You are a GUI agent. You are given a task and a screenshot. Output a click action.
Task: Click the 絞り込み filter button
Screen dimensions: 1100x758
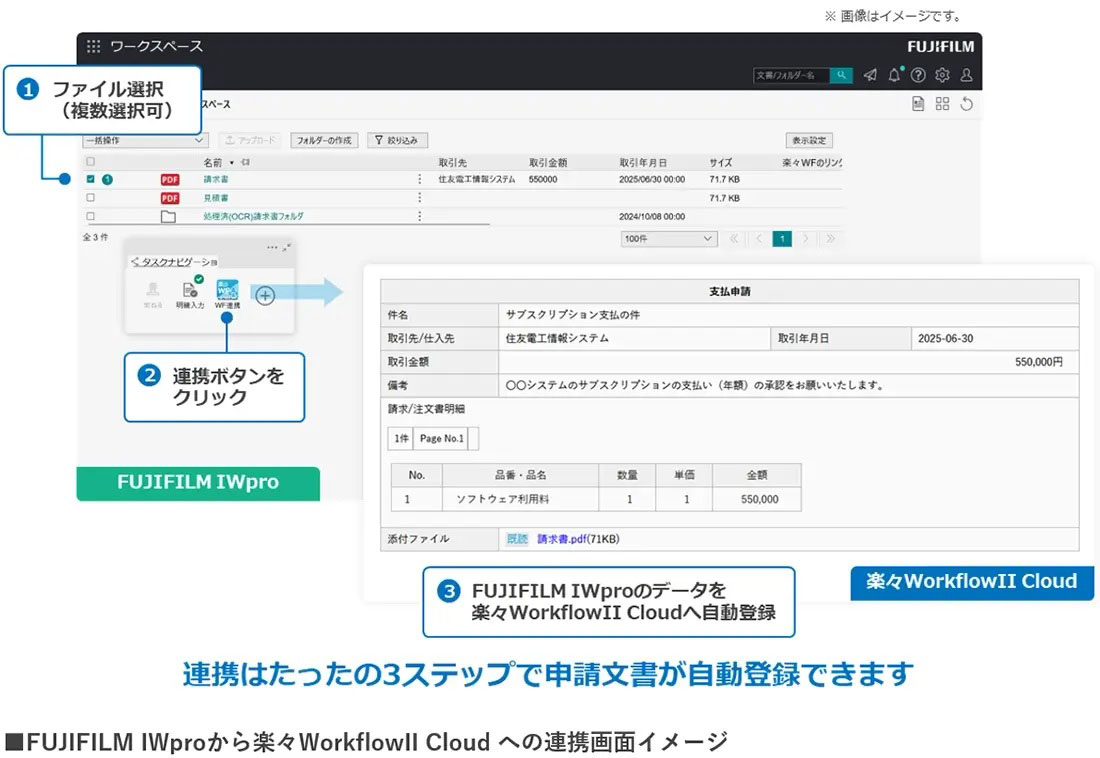[397, 140]
